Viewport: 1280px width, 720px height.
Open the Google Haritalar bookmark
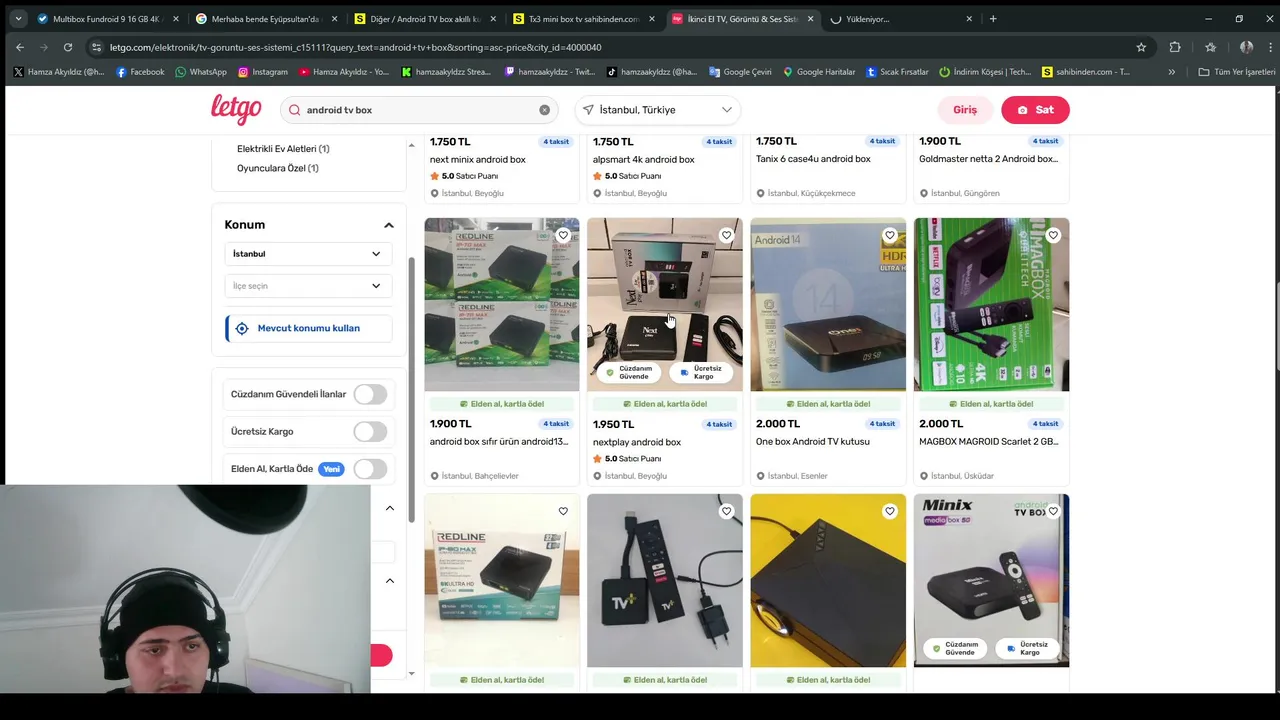(818, 72)
